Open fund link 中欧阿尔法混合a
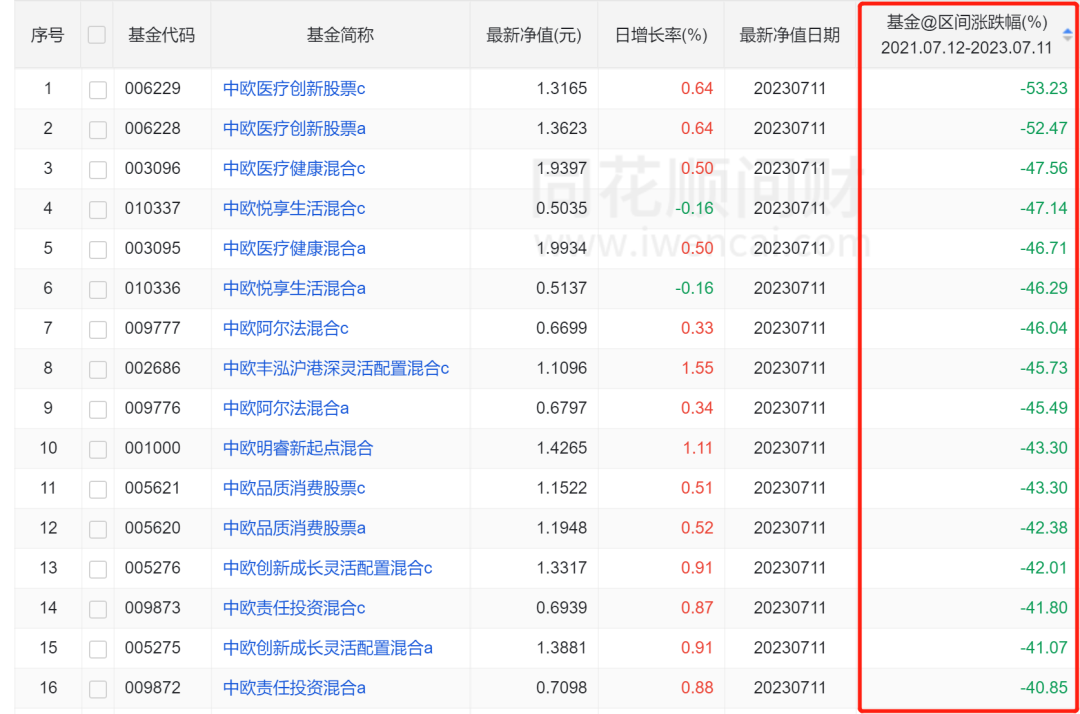The width and height of the screenshot is (1080, 714). click(286, 408)
